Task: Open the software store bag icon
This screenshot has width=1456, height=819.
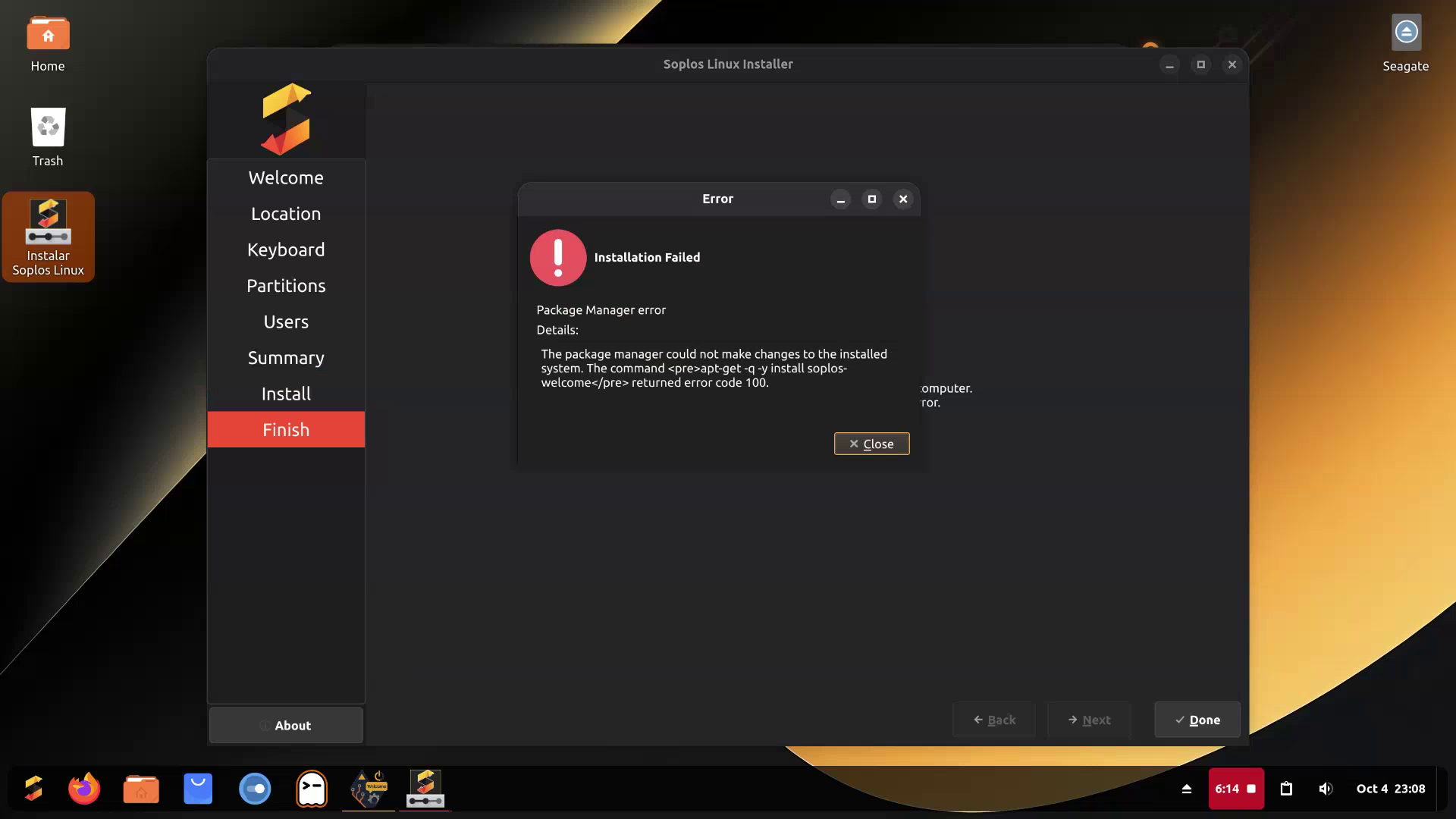Action: [198, 789]
